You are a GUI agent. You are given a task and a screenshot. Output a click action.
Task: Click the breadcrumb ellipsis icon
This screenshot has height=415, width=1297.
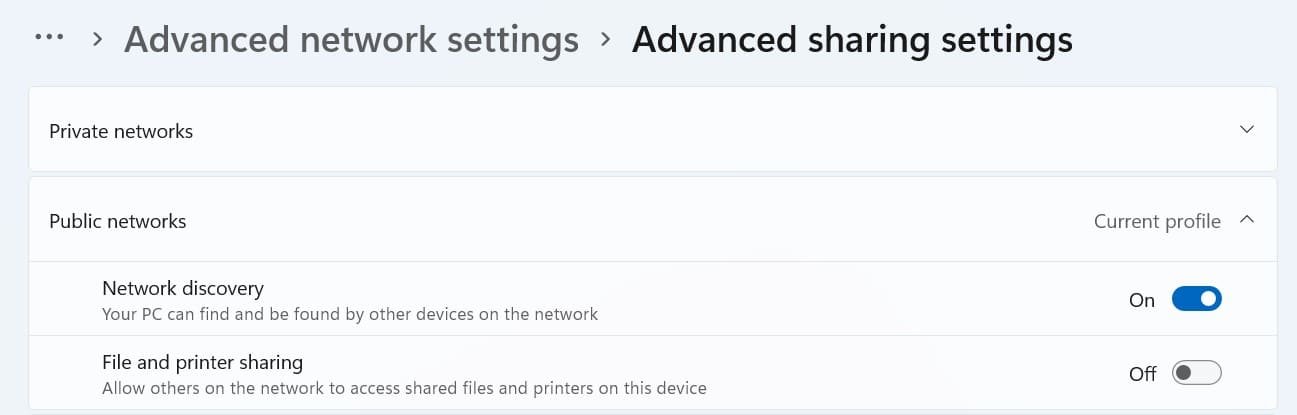click(49, 38)
